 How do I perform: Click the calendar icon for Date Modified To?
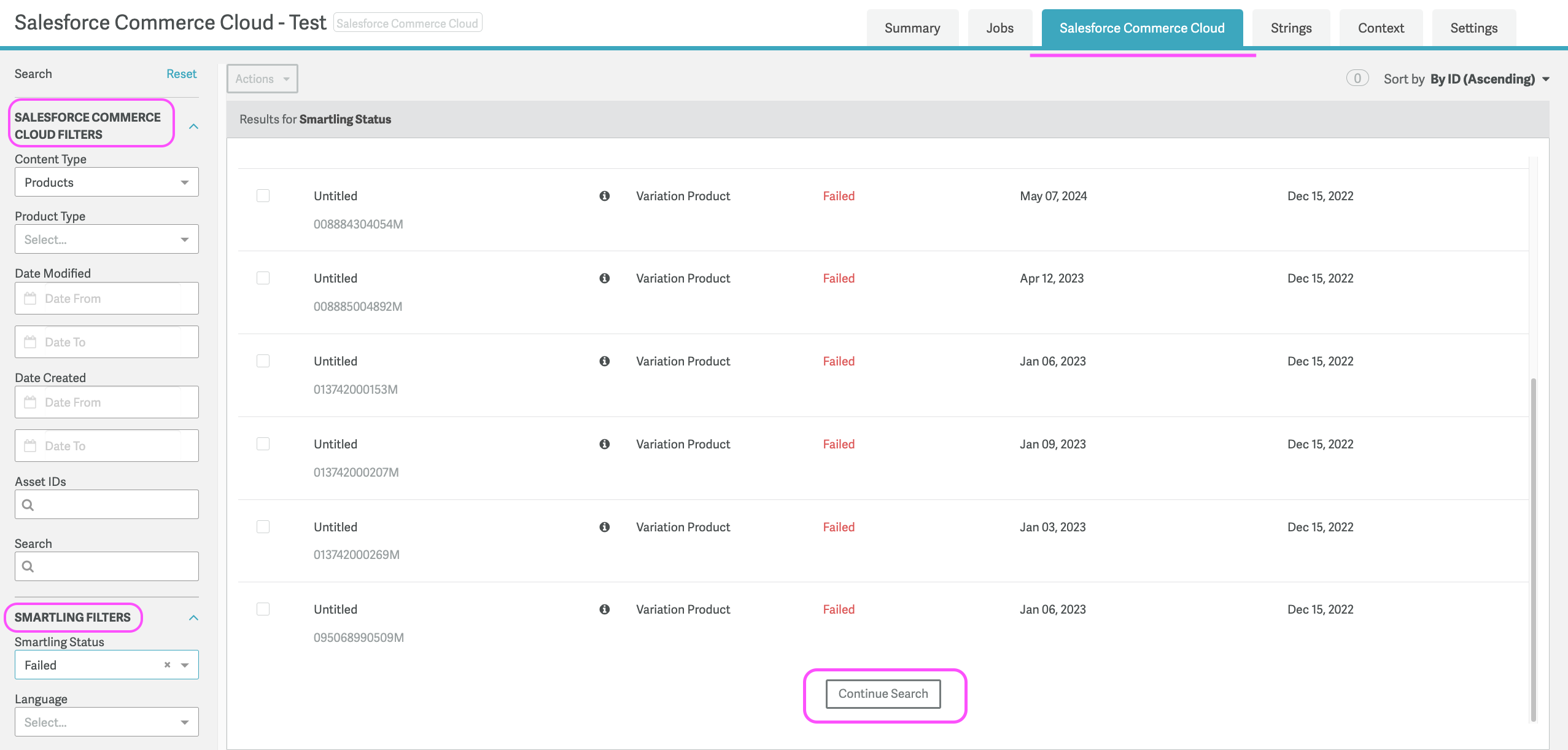[x=30, y=342]
